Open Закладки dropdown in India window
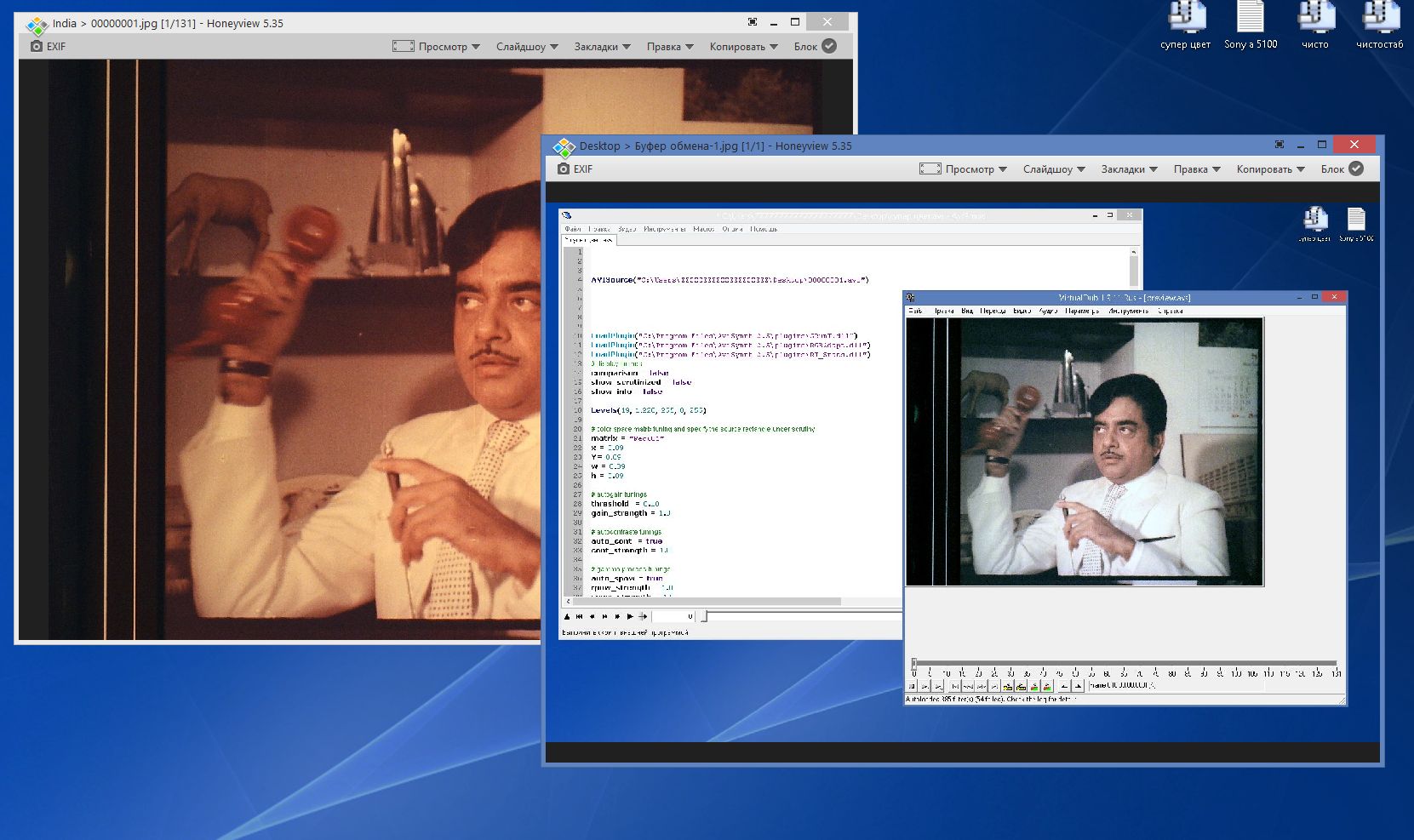This screenshot has width=1414, height=840. 602,46
